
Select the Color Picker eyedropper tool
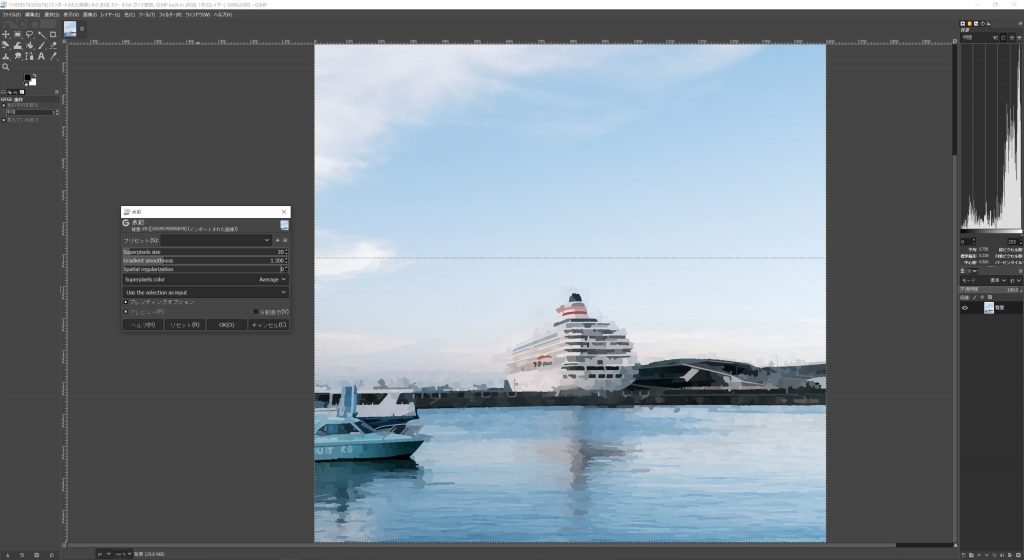coord(53,56)
